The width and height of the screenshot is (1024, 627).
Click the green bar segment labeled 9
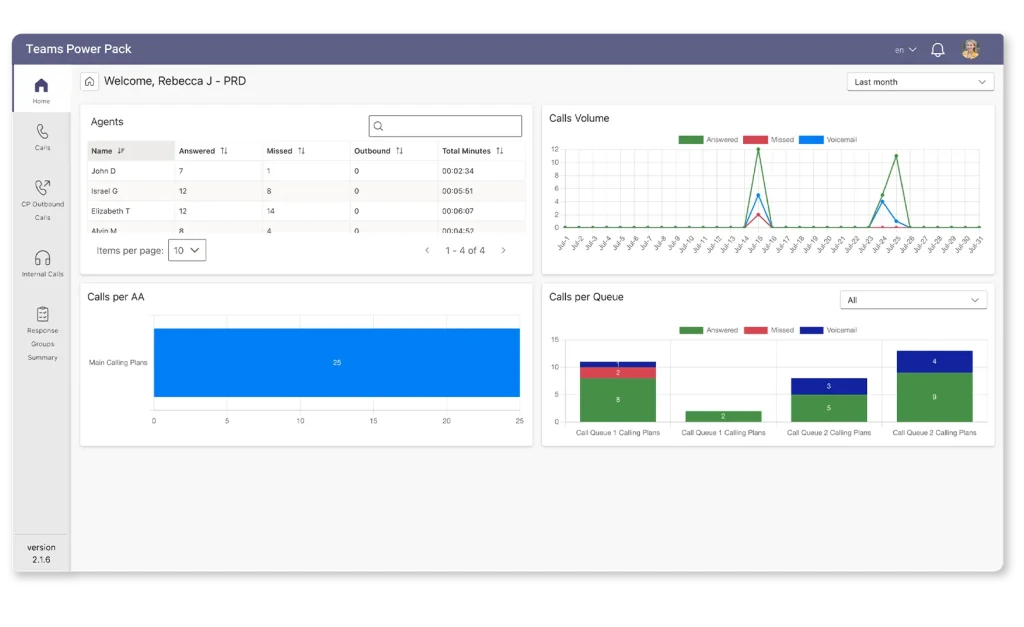[x=935, y=397]
